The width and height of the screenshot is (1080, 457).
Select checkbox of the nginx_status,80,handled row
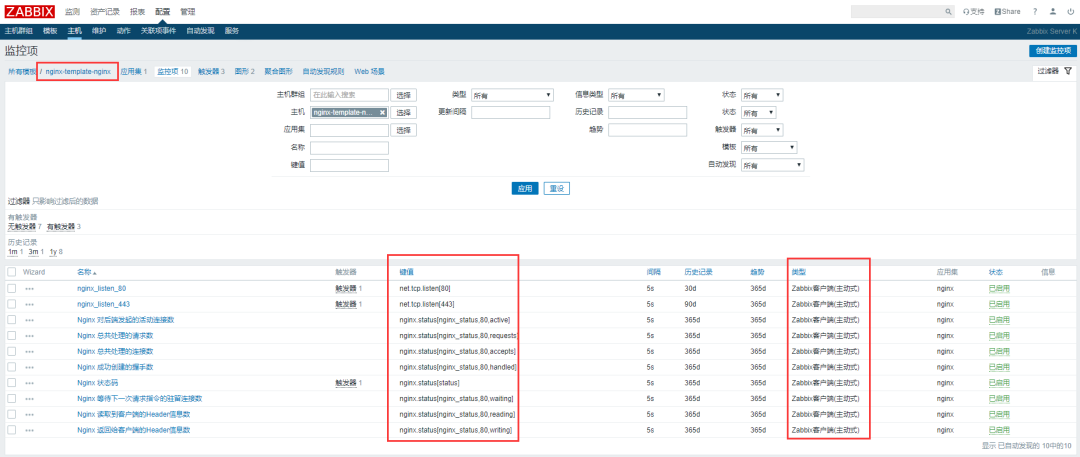coord(12,367)
